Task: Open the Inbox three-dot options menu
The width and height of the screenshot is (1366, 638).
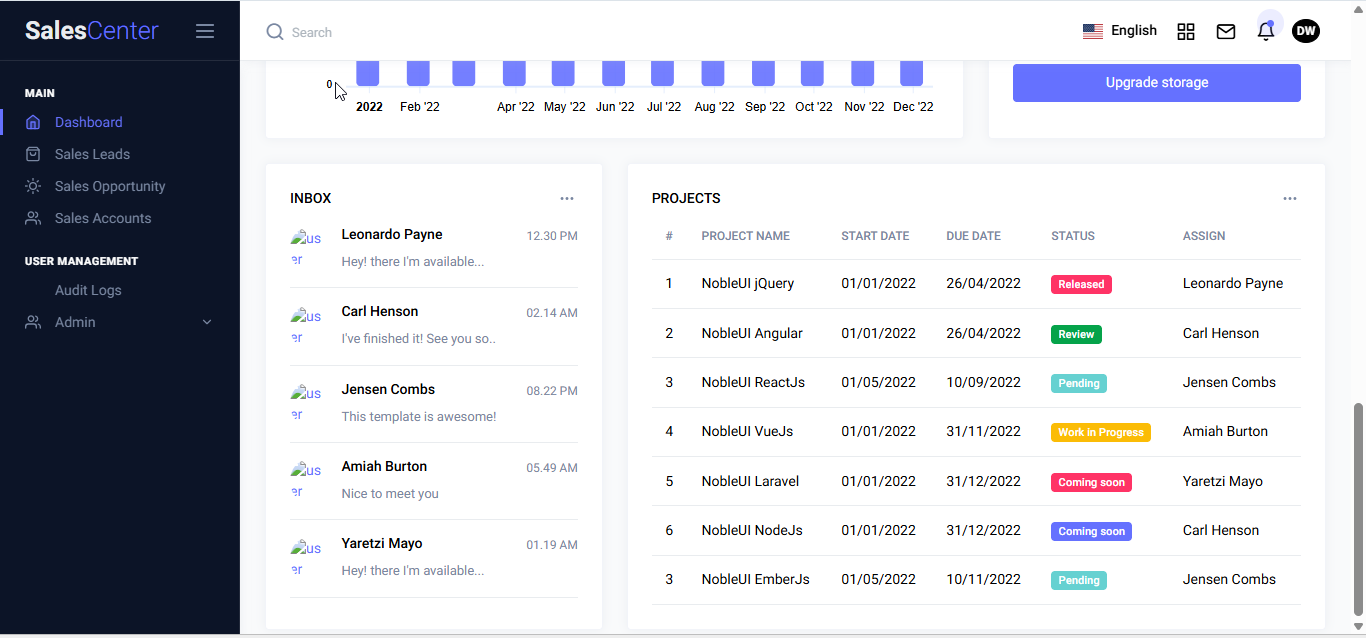Action: [x=567, y=198]
